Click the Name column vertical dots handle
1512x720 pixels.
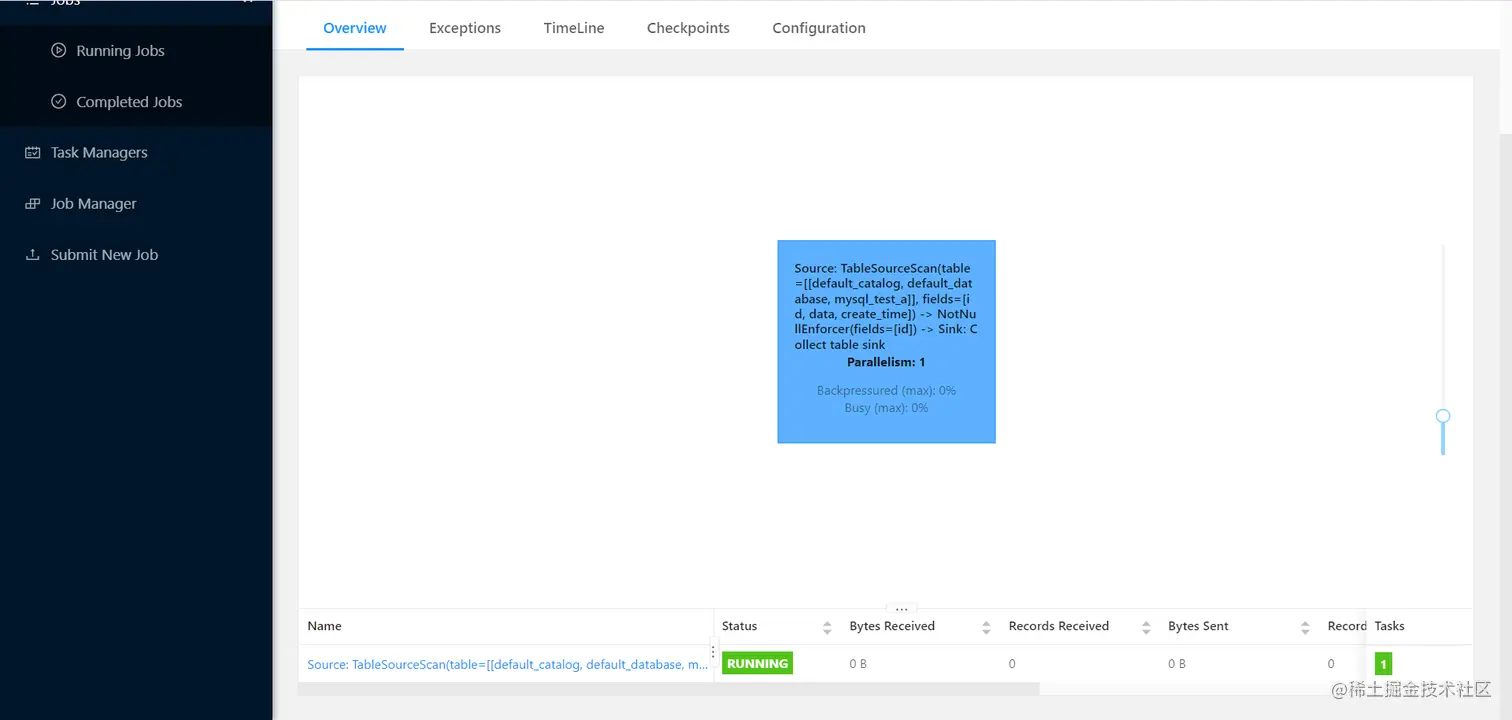(x=713, y=650)
